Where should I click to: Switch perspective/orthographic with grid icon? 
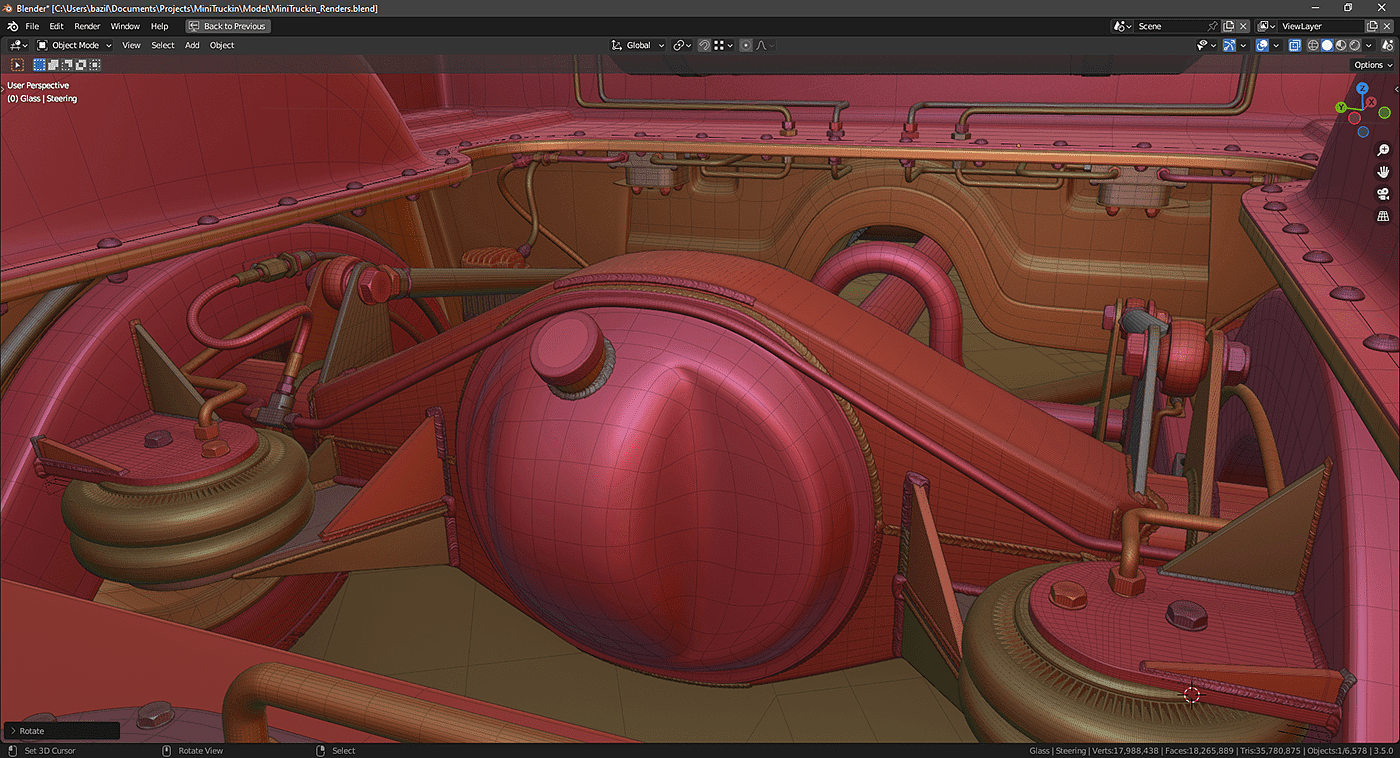click(x=1384, y=216)
